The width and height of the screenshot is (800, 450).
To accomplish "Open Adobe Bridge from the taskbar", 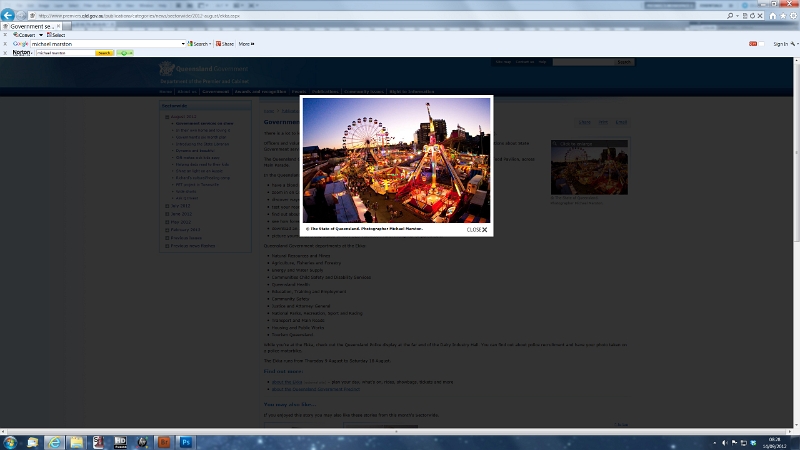I will coord(164,442).
